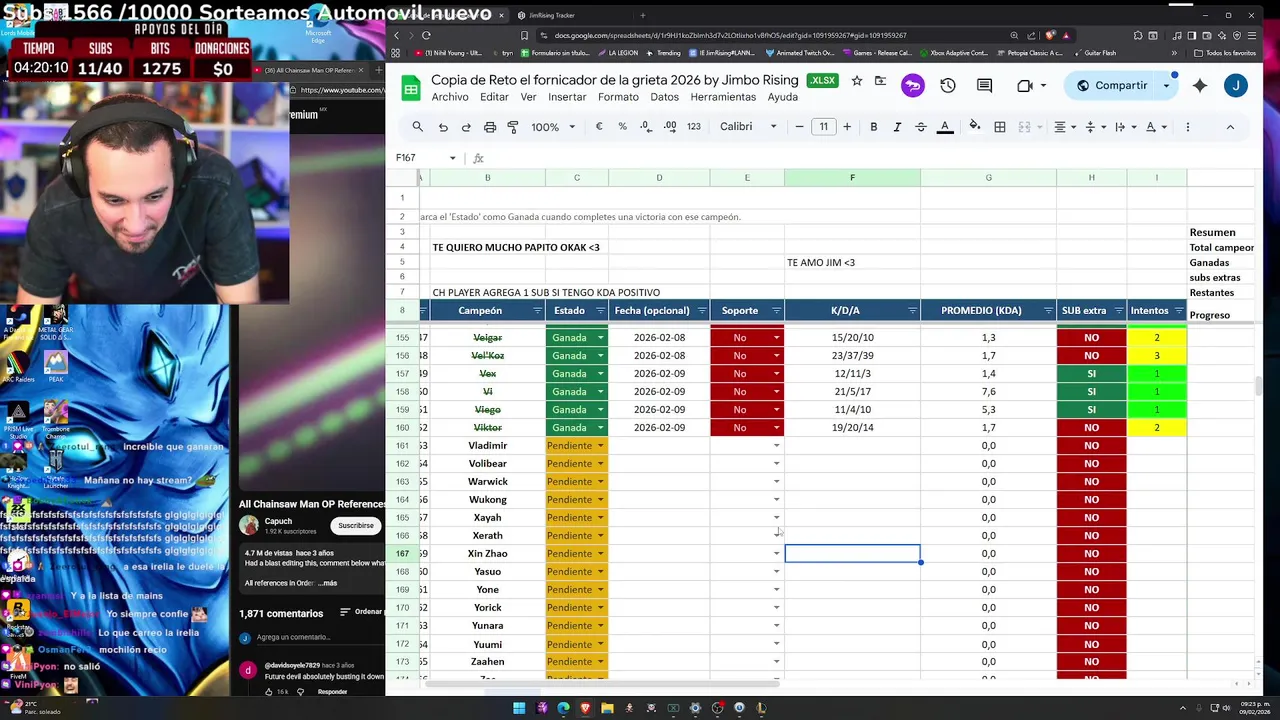The image size is (1280, 720).
Task: Click the purple extension icon near history
Action: (913, 86)
